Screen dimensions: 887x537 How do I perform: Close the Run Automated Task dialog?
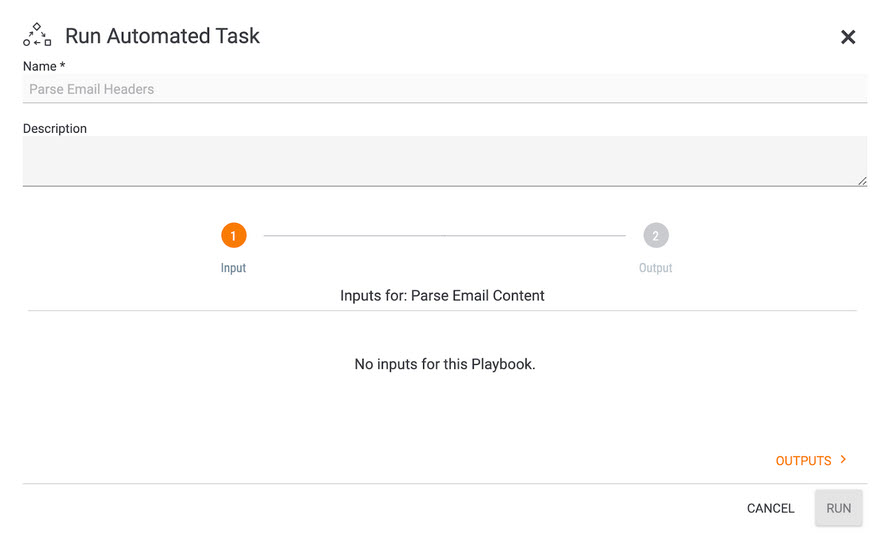click(847, 37)
